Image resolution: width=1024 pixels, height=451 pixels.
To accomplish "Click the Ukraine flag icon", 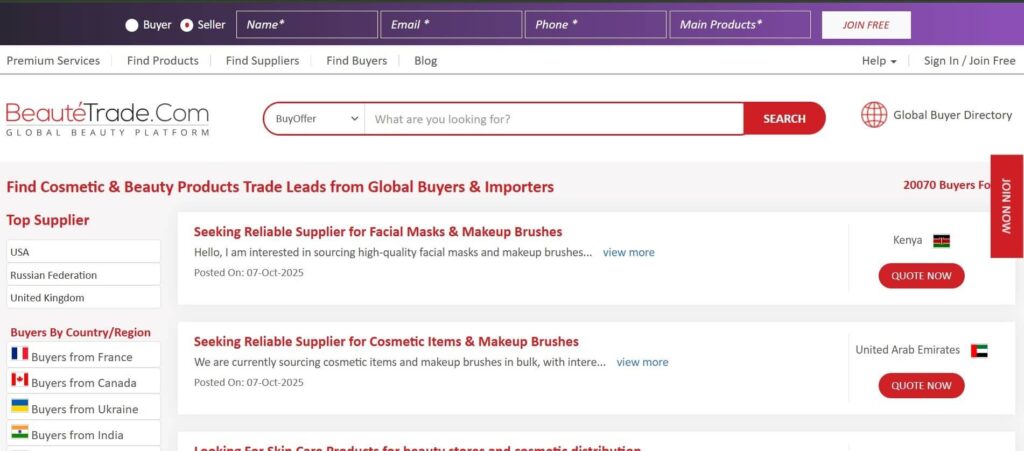I will click(x=19, y=407).
